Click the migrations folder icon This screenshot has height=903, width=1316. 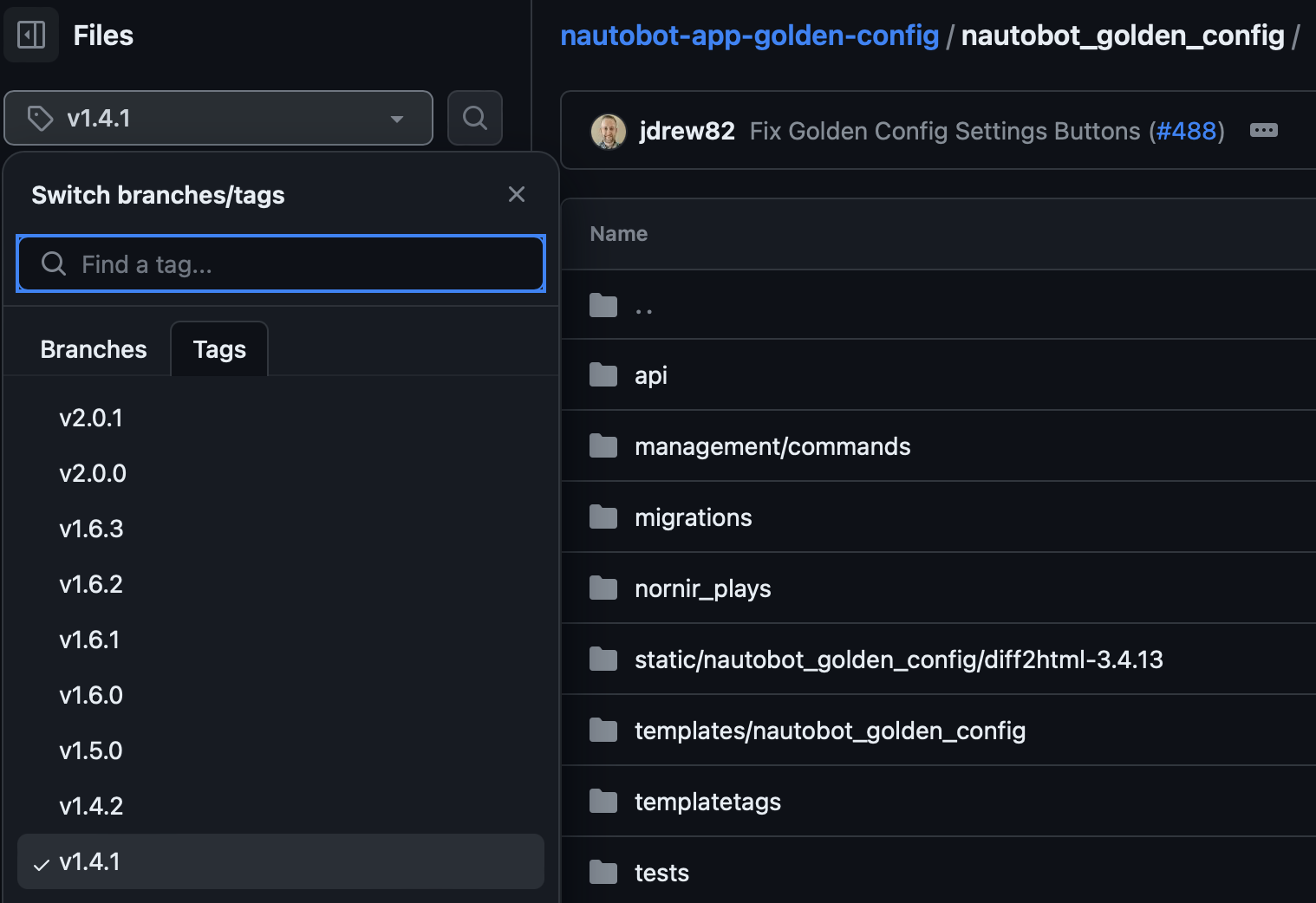(x=603, y=517)
